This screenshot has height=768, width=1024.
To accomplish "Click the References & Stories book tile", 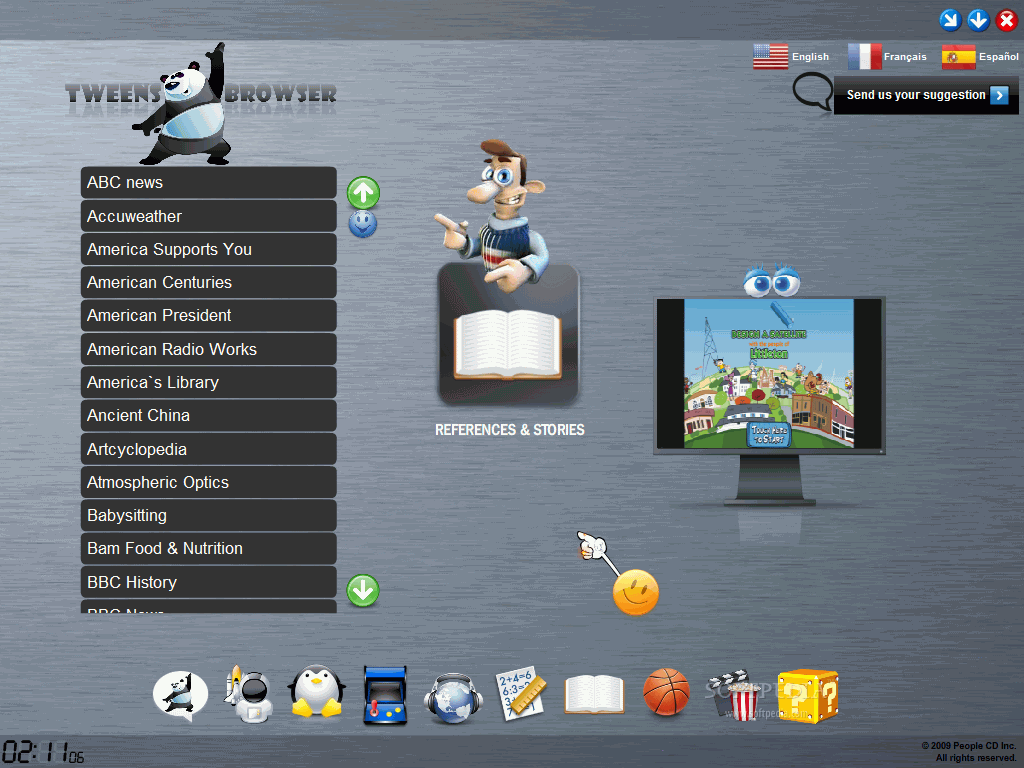I will coord(508,334).
